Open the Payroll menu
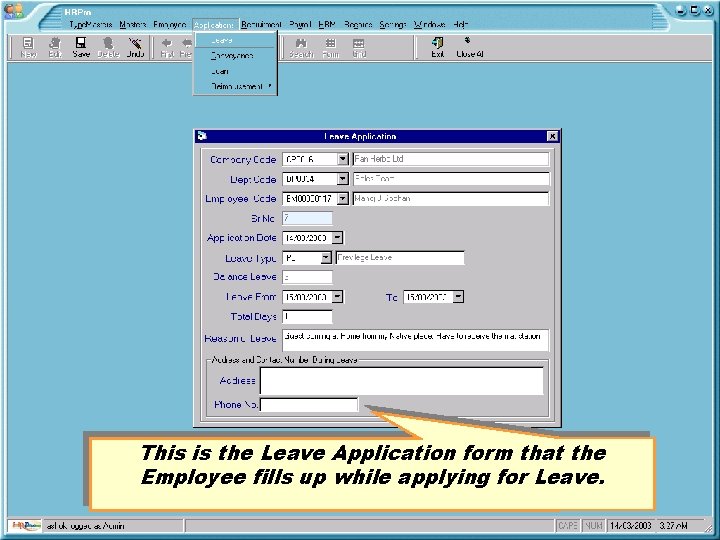The image size is (720, 540). coord(300,25)
